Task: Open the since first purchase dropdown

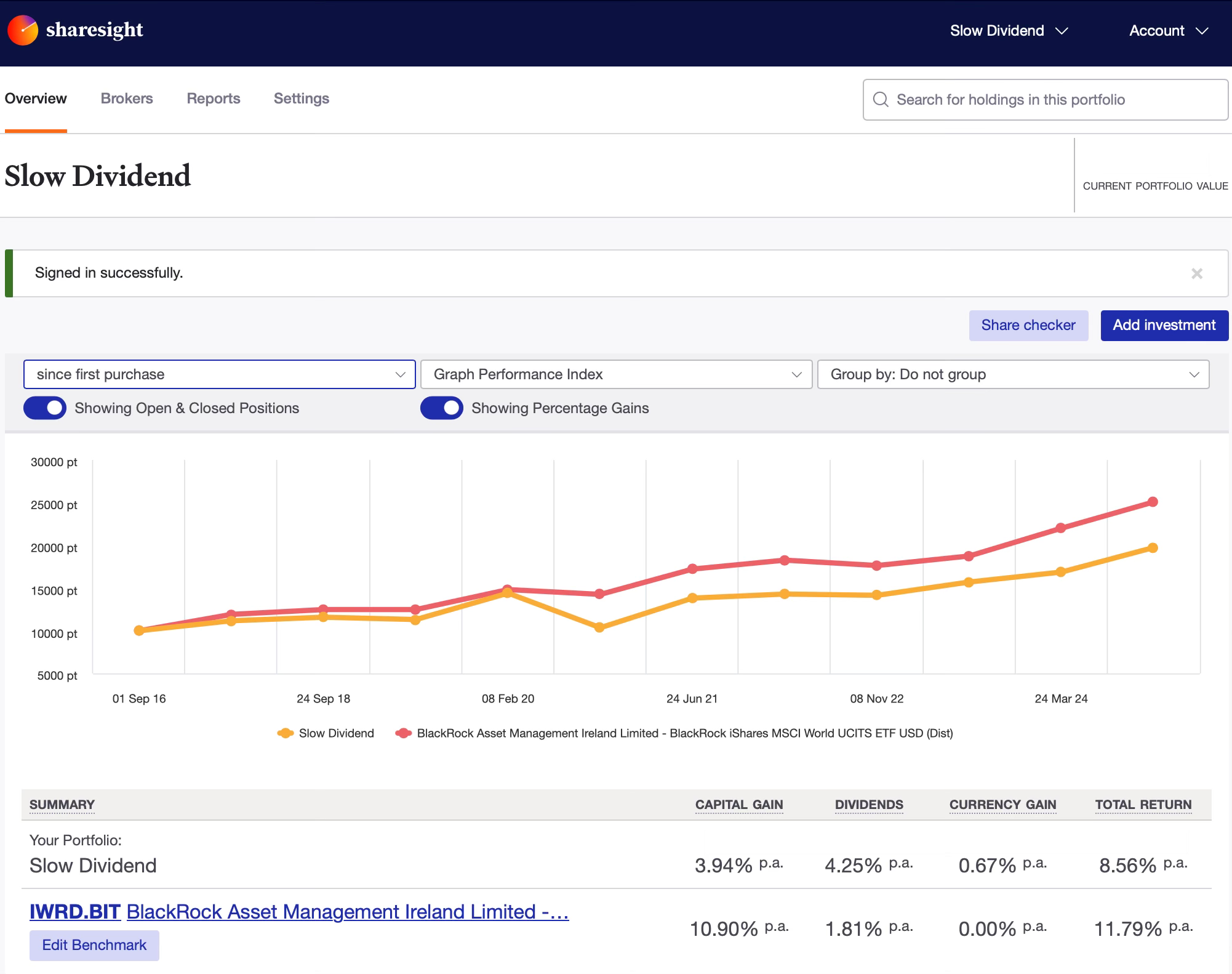Action: click(220, 374)
